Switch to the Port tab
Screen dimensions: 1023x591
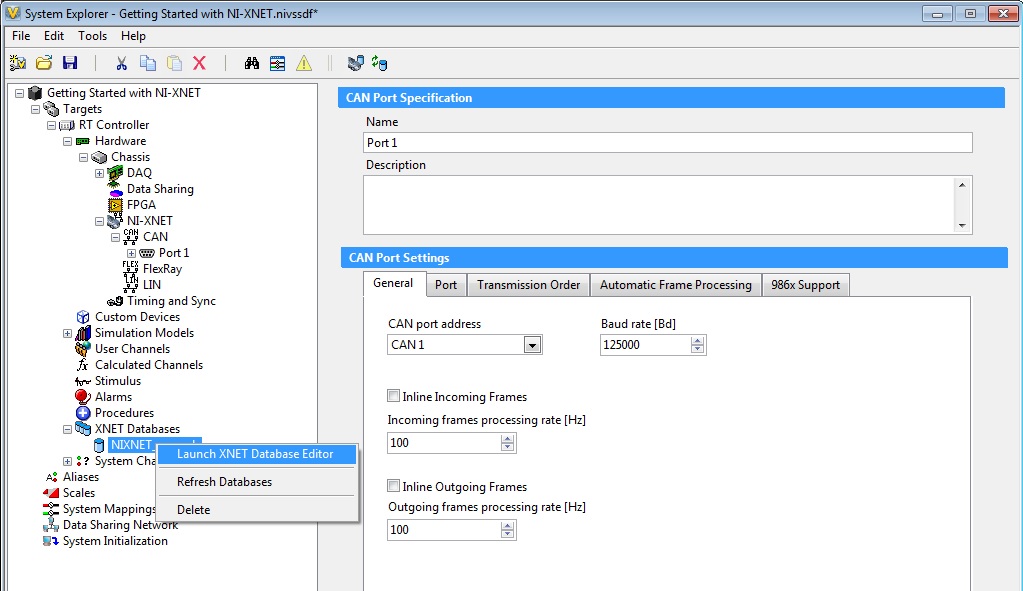tap(446, 285)
